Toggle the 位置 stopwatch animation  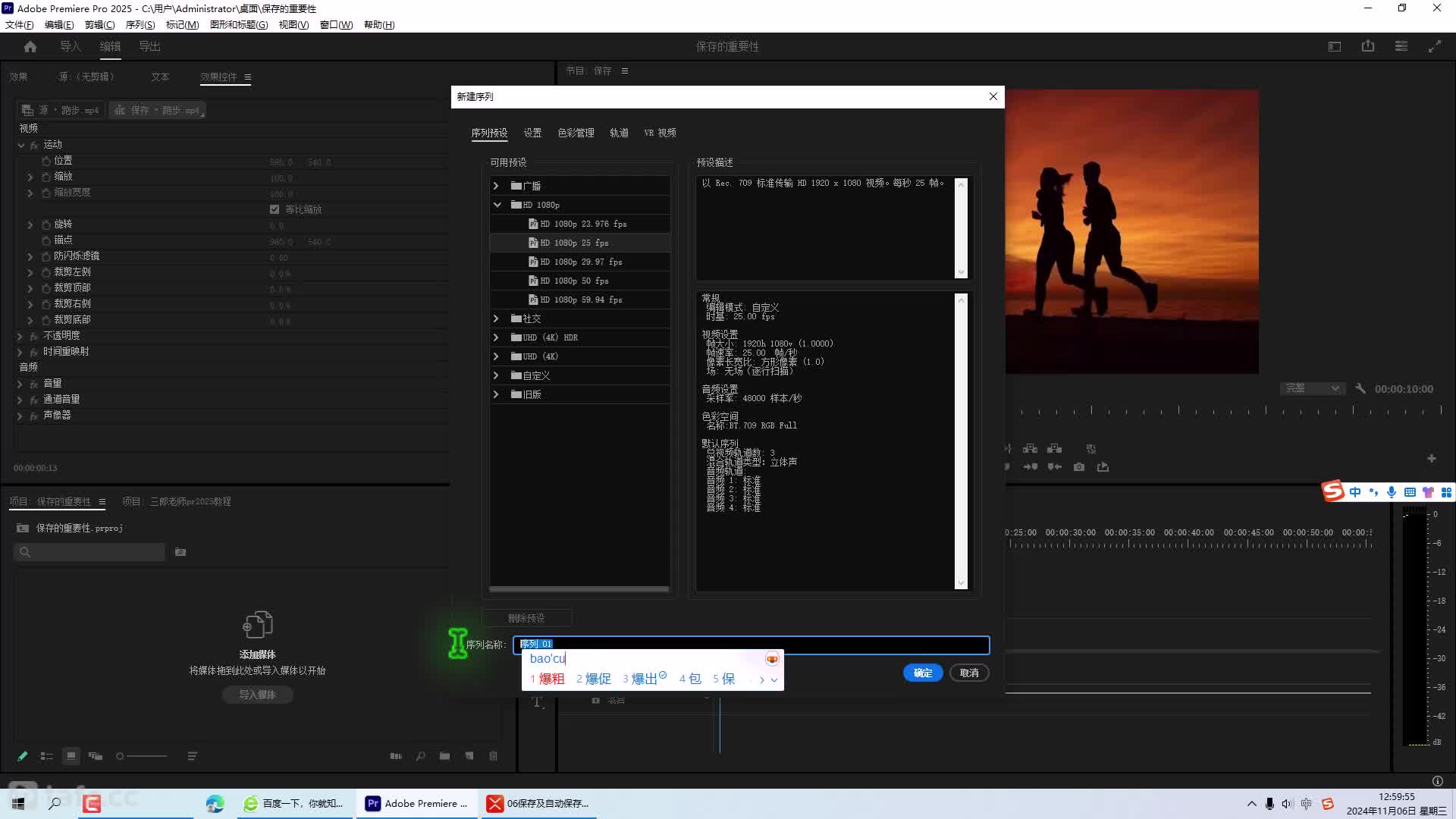point(46,161)
